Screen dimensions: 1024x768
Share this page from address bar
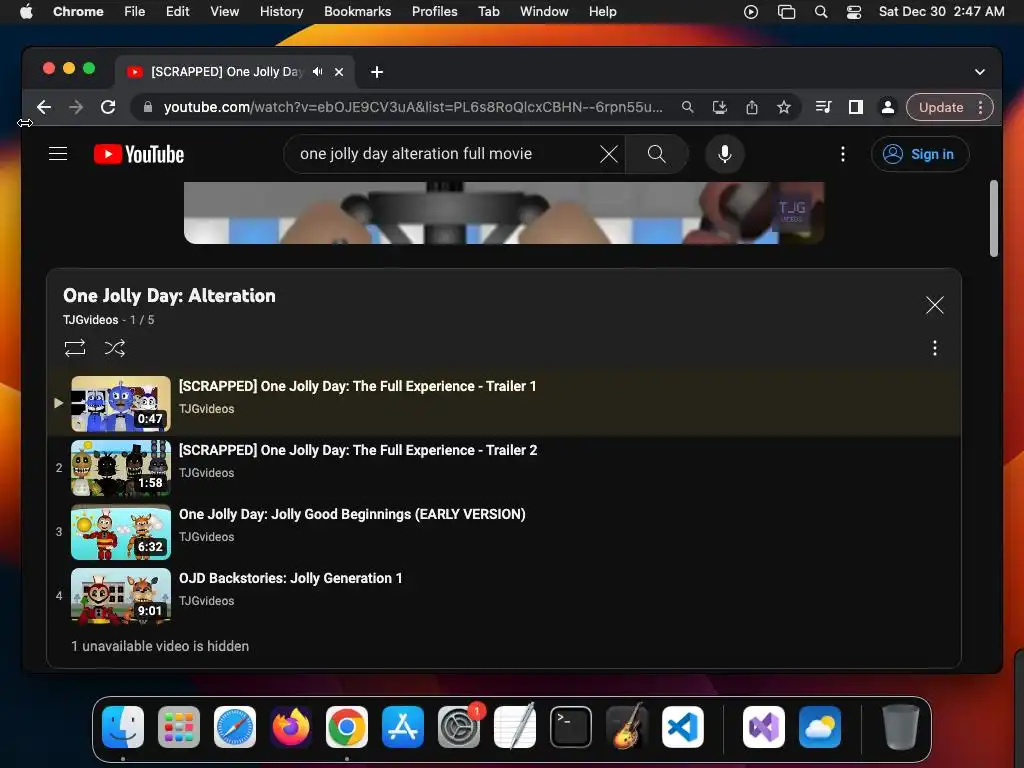click(x=752, y=107)
